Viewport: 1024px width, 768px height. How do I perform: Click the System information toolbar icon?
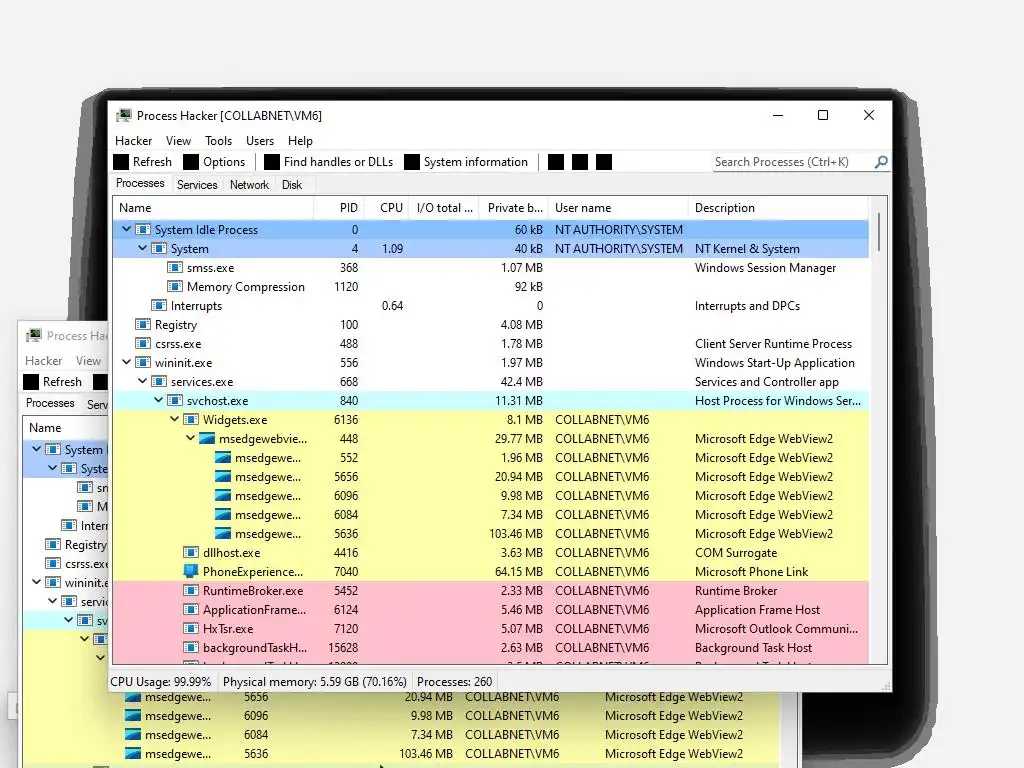pyautogui.click(x=411, y=162)
